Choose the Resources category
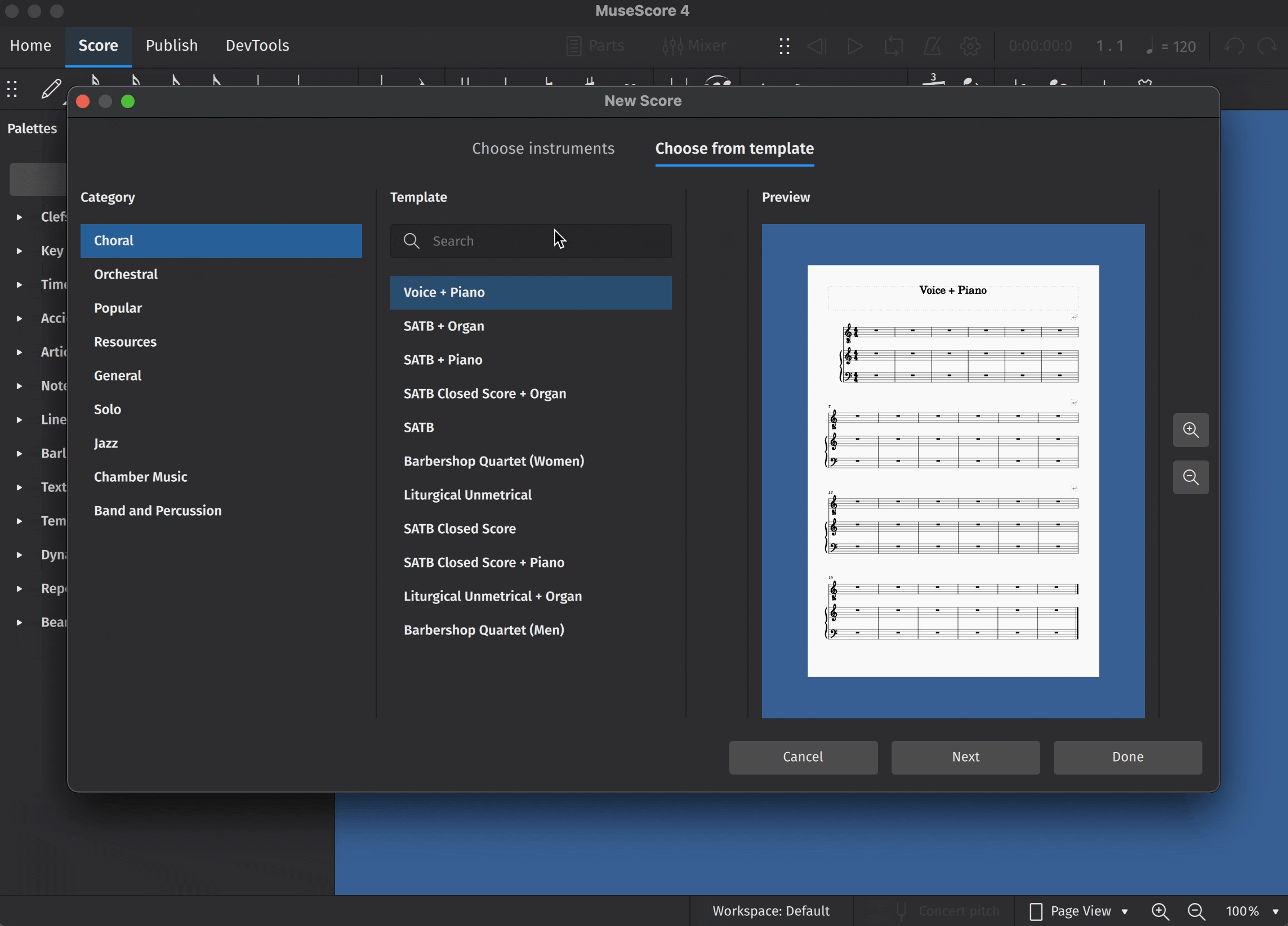 coord(221,342)
